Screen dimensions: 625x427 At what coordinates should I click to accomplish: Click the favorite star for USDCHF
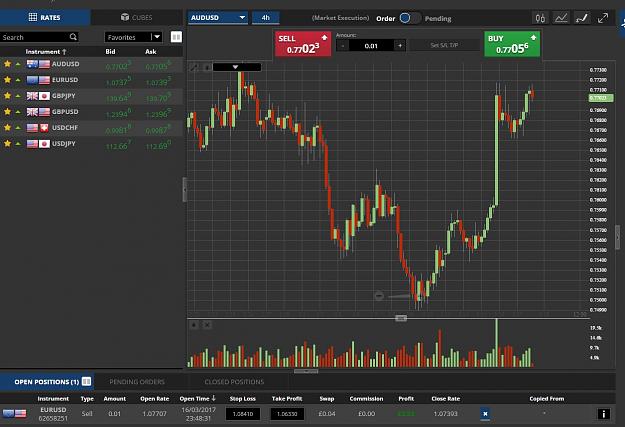8,128
